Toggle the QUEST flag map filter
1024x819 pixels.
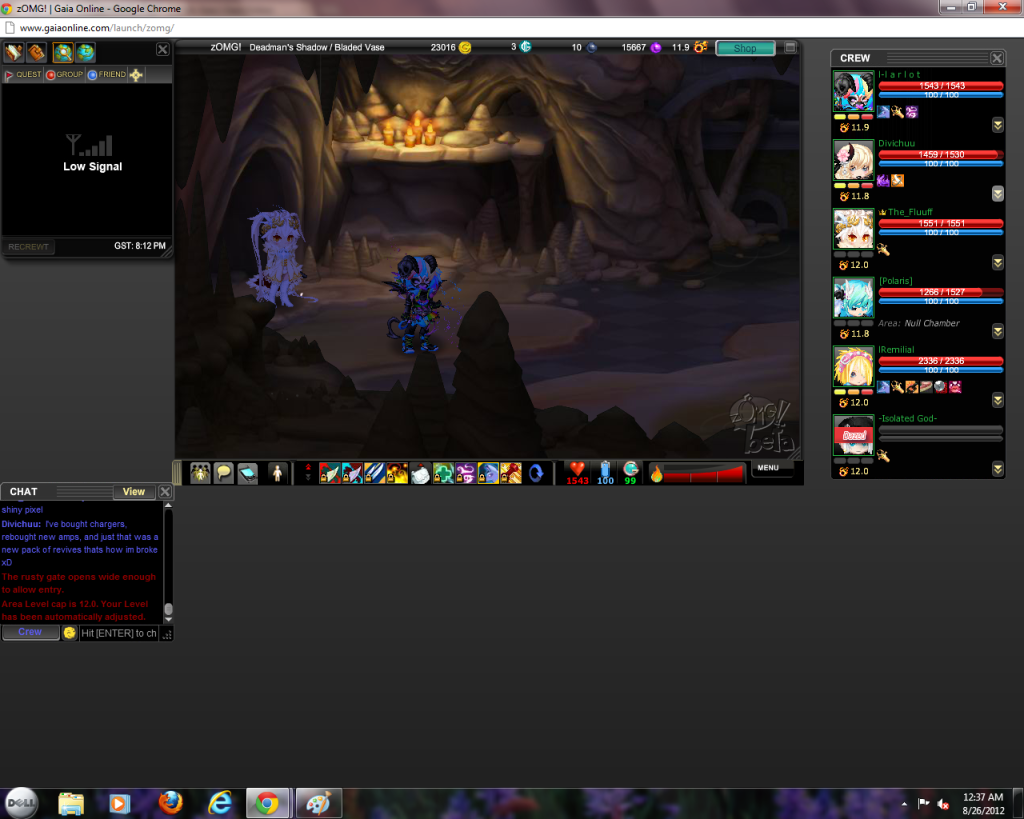point(24,74)
